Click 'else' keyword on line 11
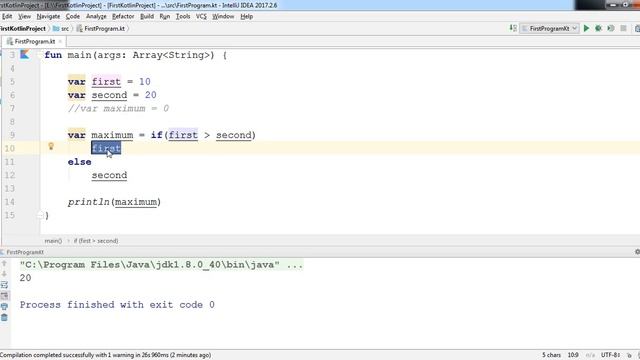 pyautogui.click(x=80, y=162)
